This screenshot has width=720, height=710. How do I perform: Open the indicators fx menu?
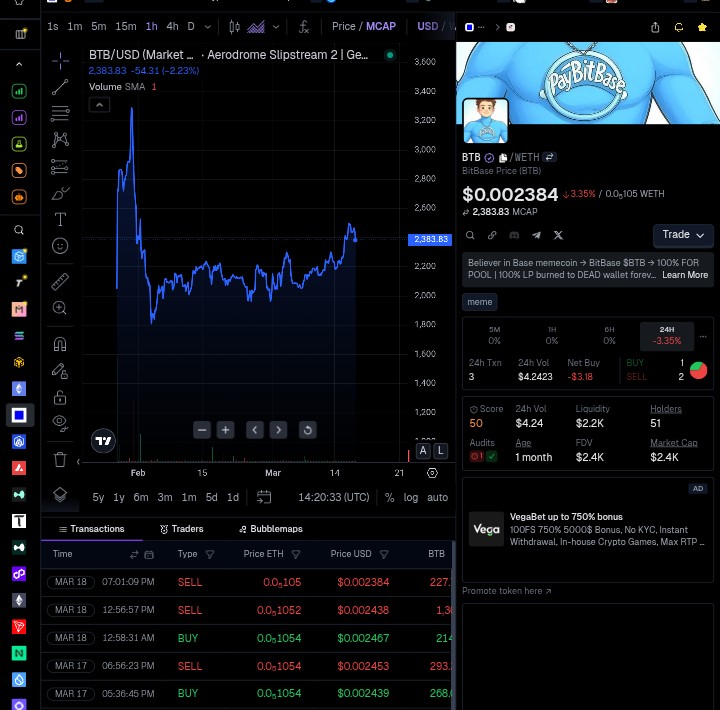304,27
